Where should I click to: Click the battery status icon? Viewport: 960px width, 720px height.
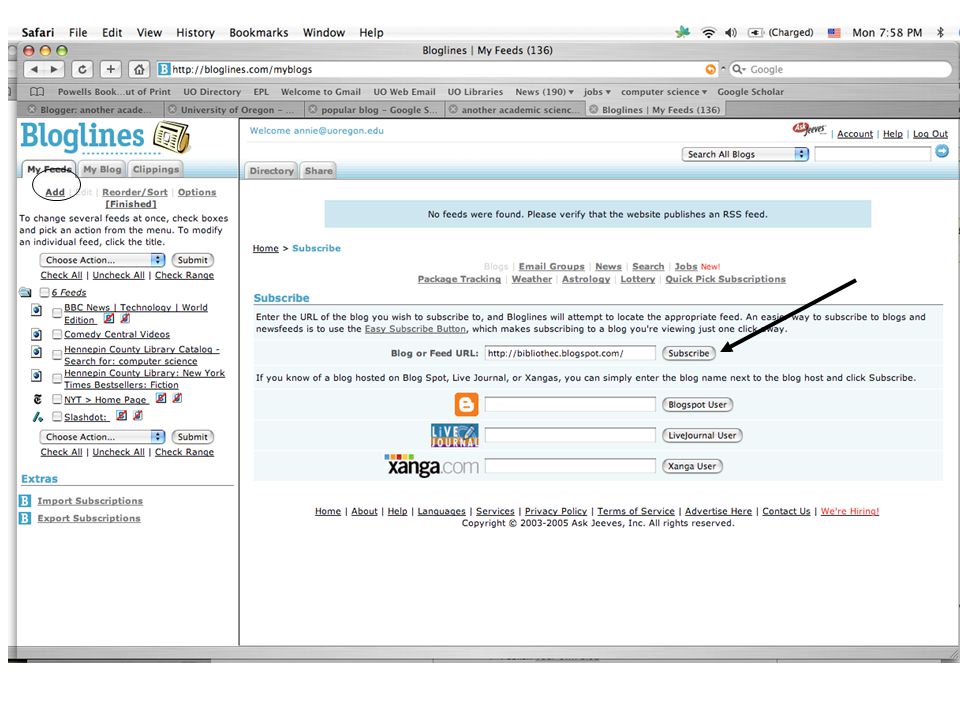click(756, 32)
